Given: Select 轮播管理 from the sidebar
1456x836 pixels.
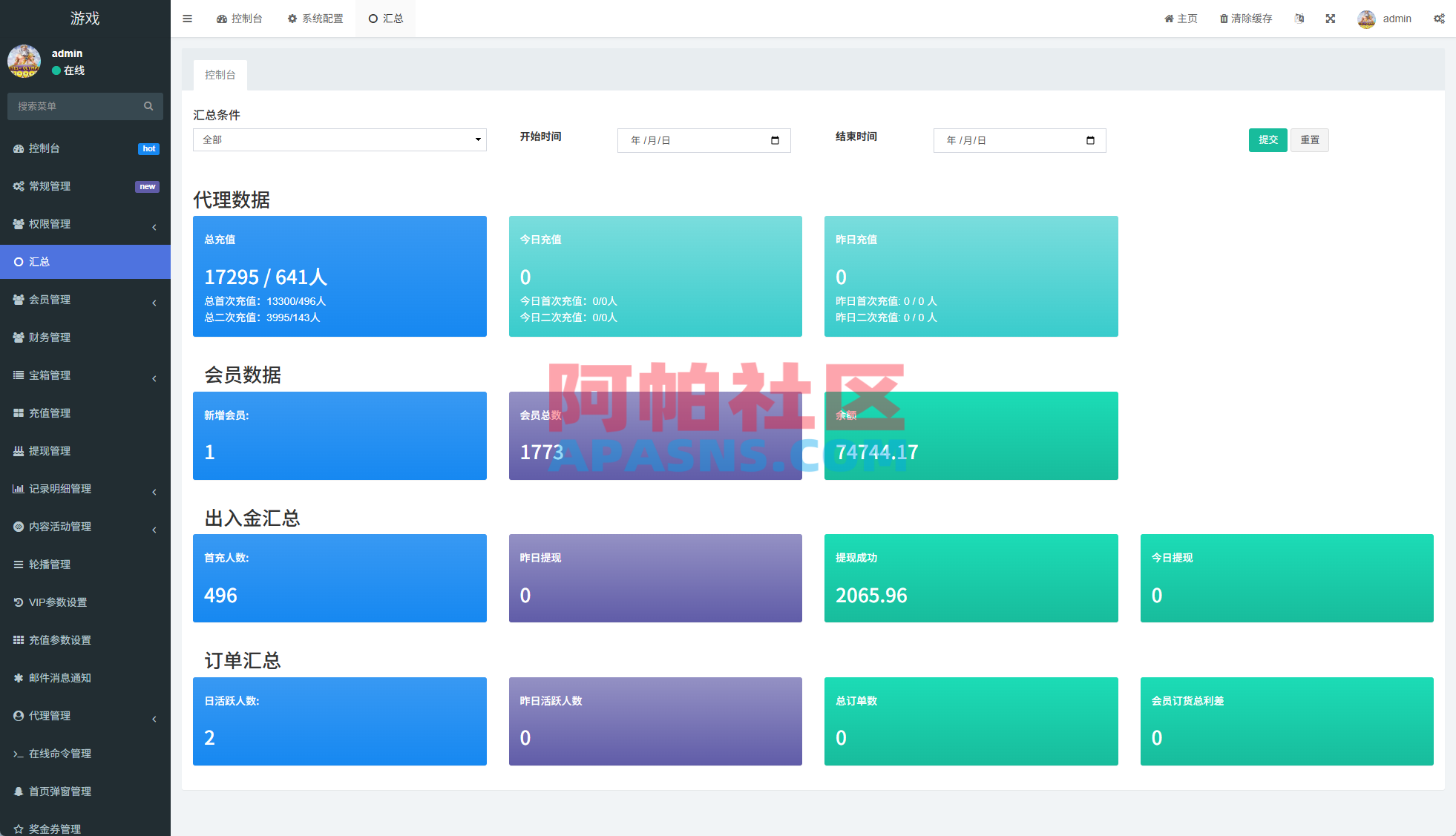Looking at the screenshot, I should 50,564.
